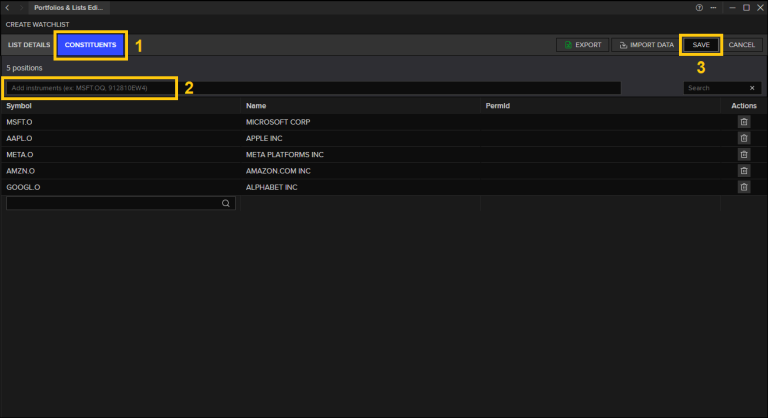Delete the GOOGL.O row with trash icon
Viewport: 768px width, 418px height.
point(744,187)
